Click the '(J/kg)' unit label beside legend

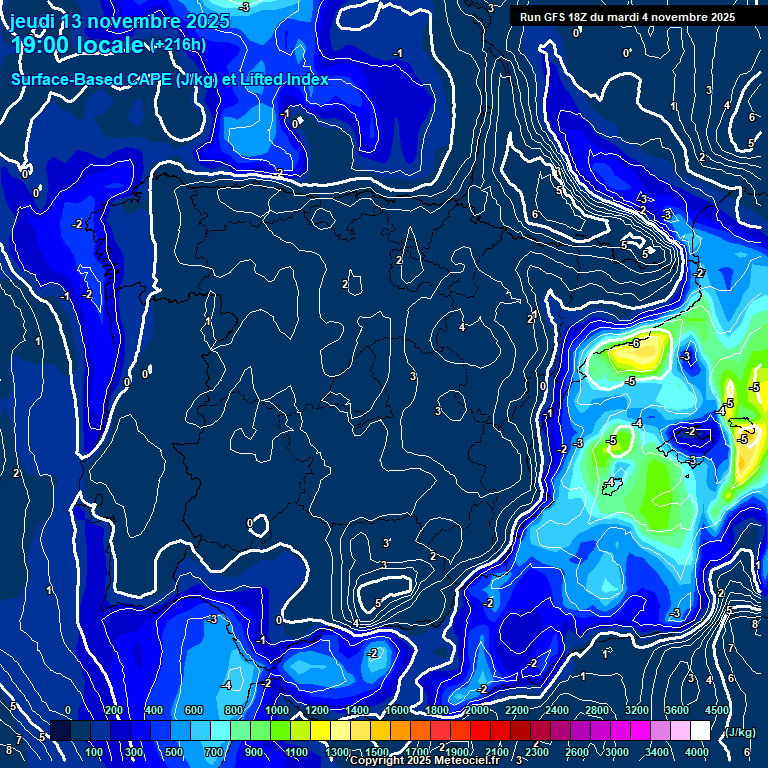tap(740, 732)
